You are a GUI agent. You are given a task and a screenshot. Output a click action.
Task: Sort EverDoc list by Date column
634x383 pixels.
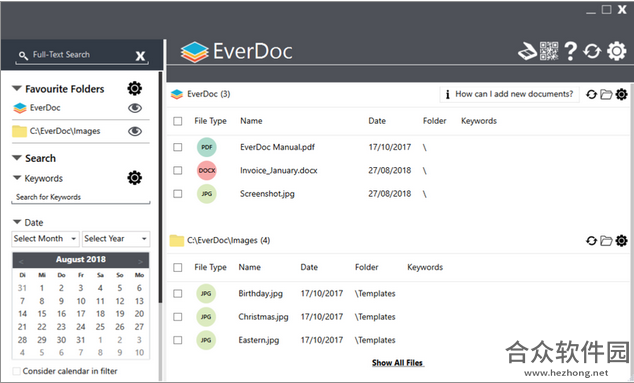click(x=377, y=121)
